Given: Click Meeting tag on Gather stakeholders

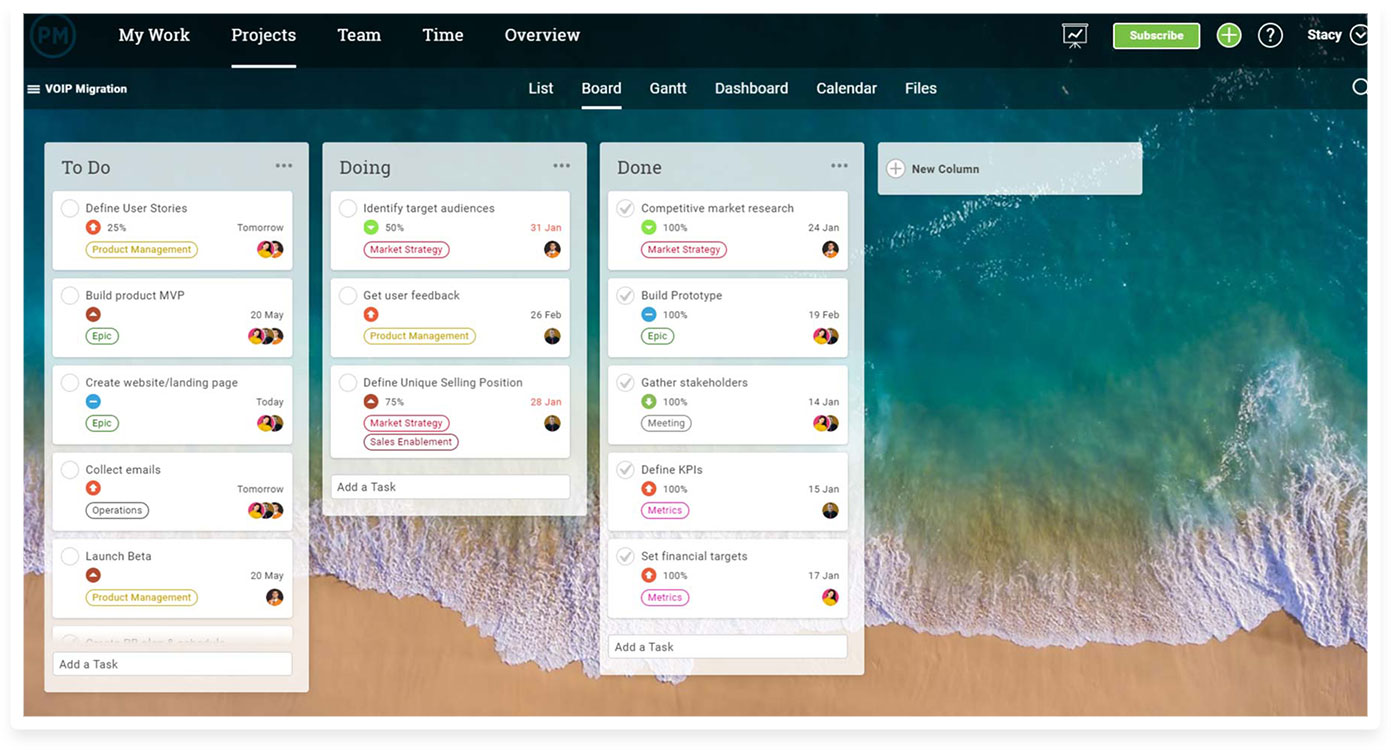Looking at the screenshot, I should click(666, 423).
